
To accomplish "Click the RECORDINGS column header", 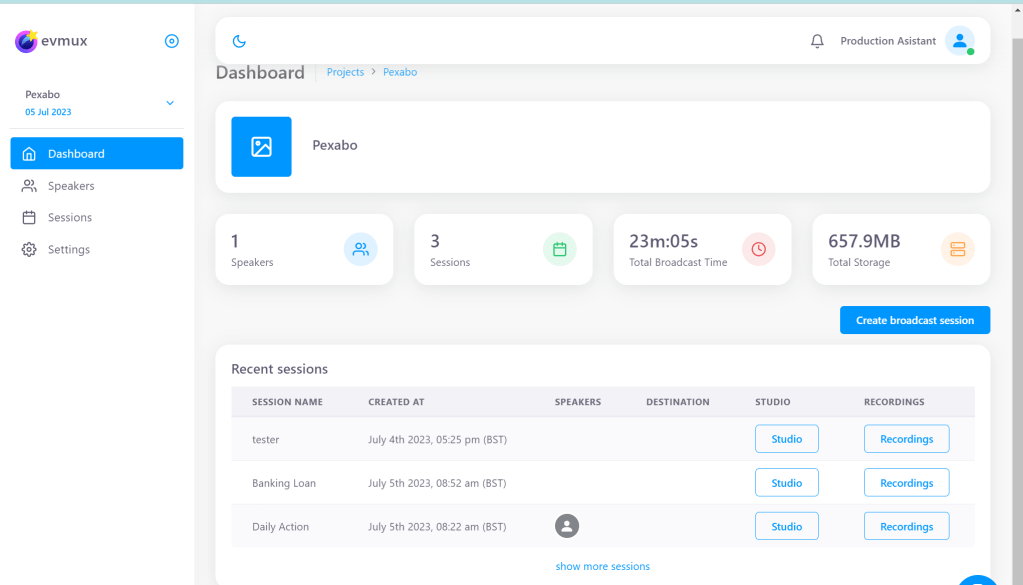I will [x=894, y=402].
